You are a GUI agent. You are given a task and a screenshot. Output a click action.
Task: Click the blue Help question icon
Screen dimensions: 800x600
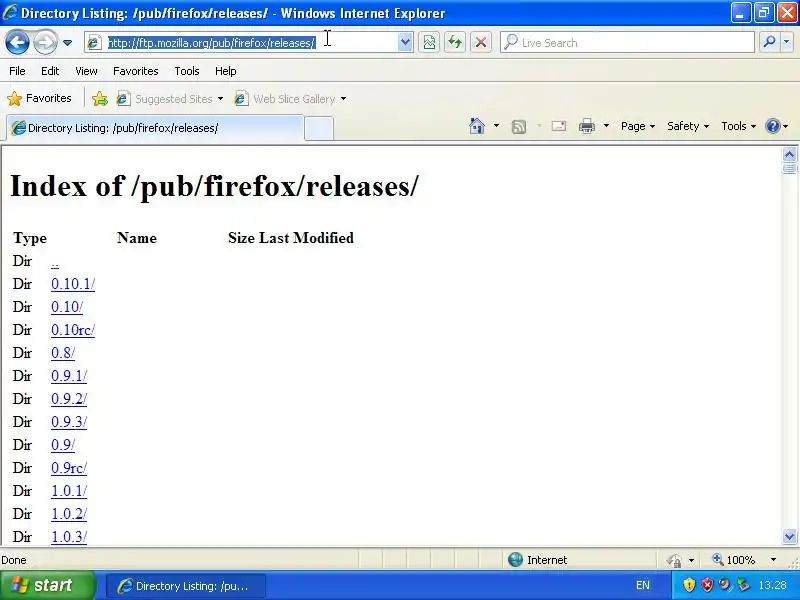tap(773, 126)
